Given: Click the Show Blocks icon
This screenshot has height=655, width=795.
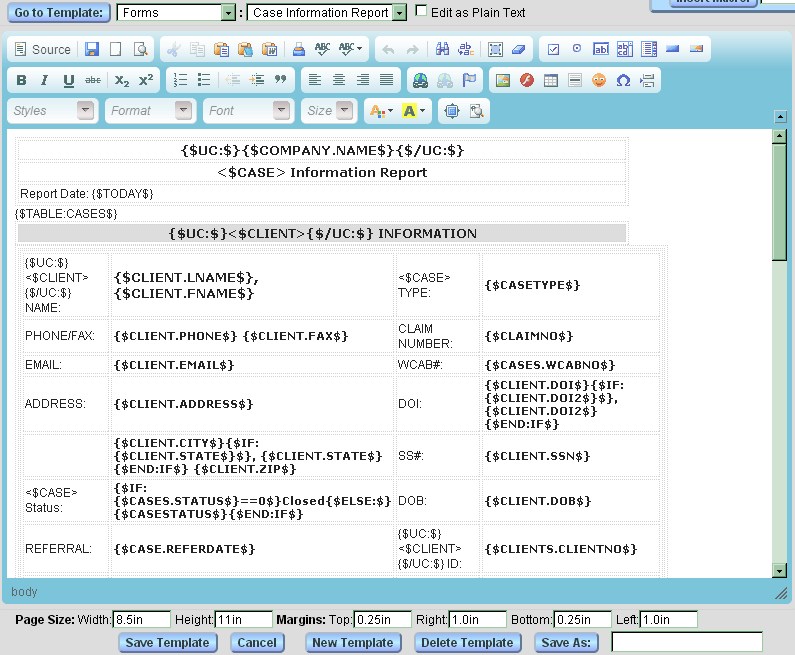Looking at the screenshot, I should (476, 111).
